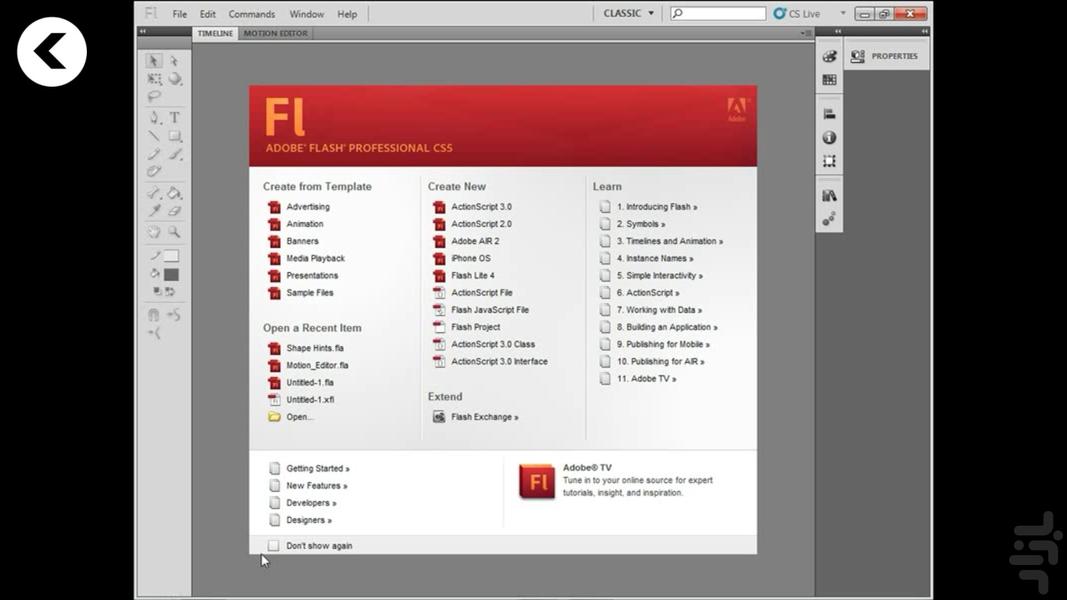
Task: Open the Transform panel icon
Action: click(x=829, y=161)
